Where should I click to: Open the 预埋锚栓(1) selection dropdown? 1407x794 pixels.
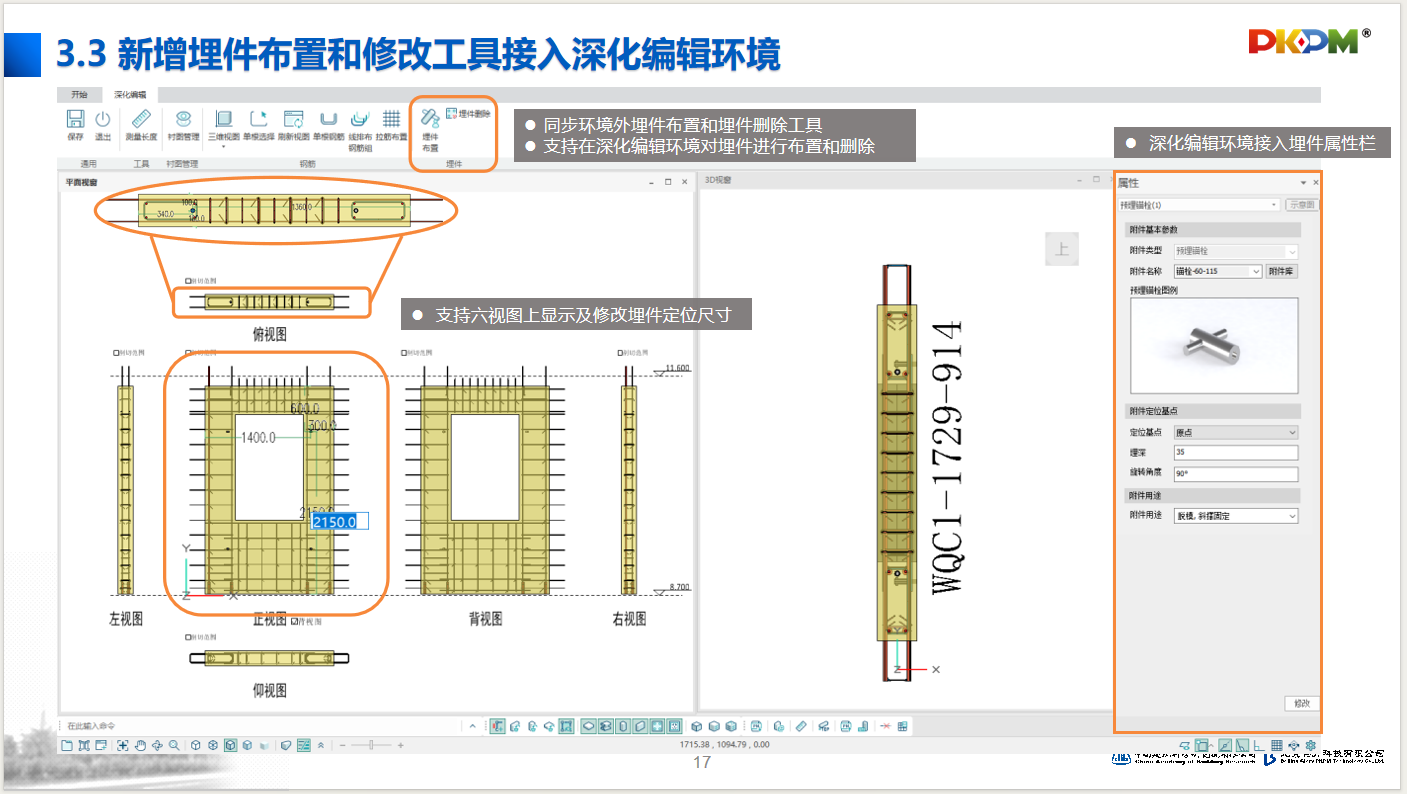point(1275,205)
